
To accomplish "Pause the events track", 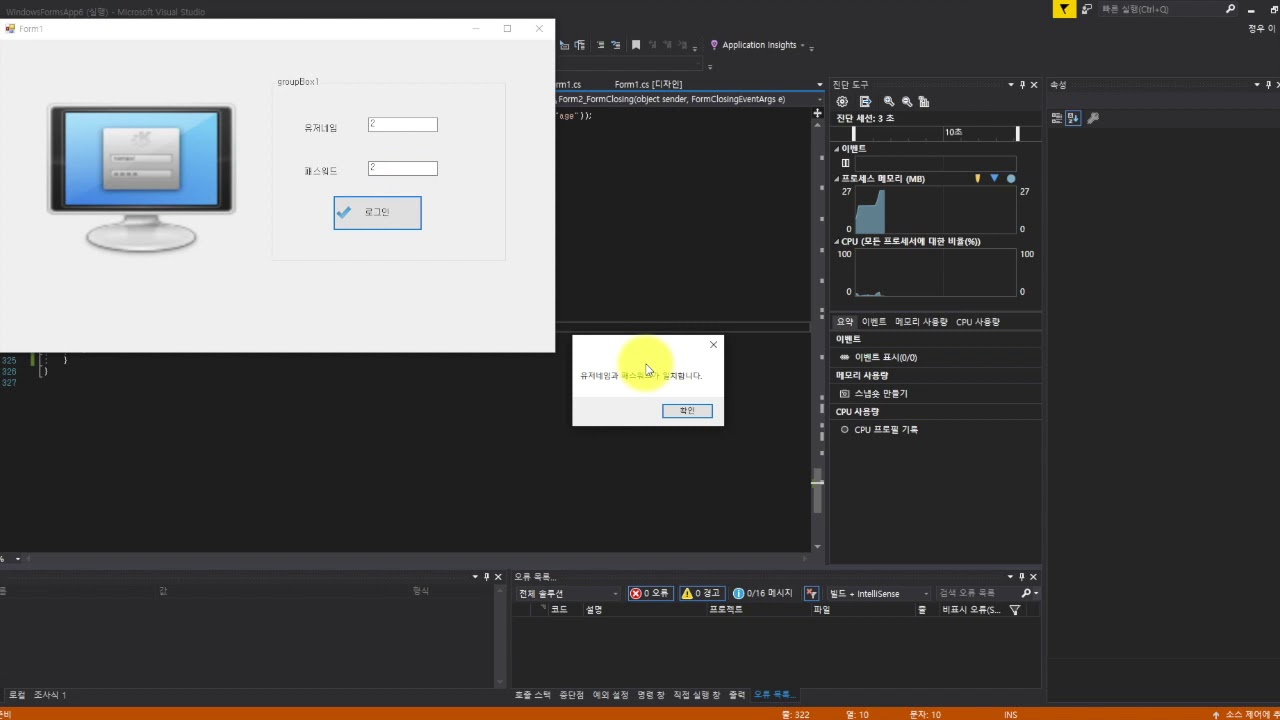I will (845, 163).
